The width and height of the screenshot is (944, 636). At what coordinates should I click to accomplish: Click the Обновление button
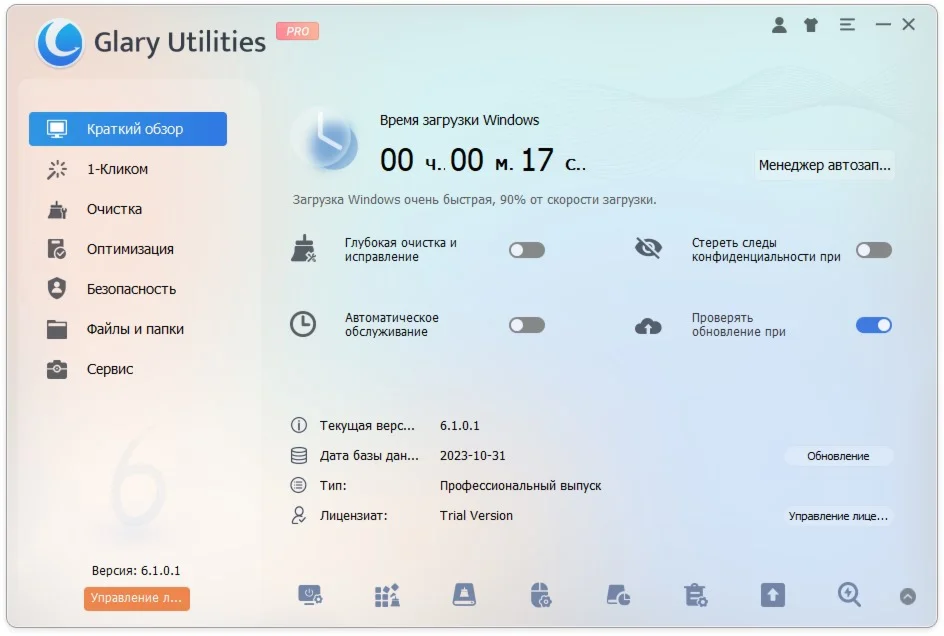838,456
